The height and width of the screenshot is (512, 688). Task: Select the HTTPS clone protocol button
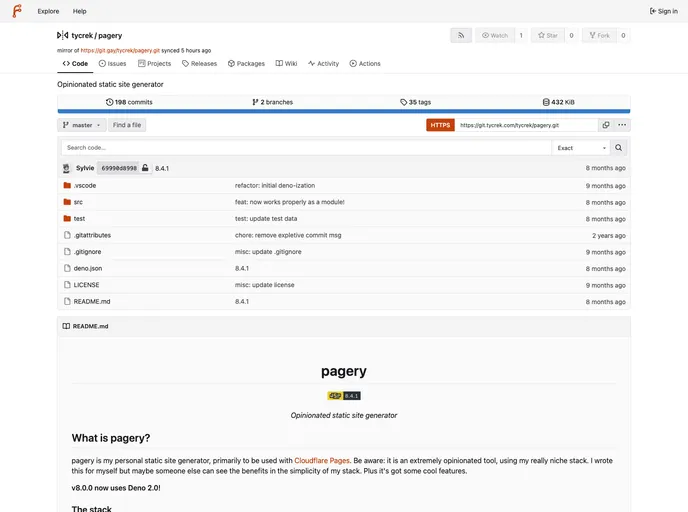click(x=440, y=125)
